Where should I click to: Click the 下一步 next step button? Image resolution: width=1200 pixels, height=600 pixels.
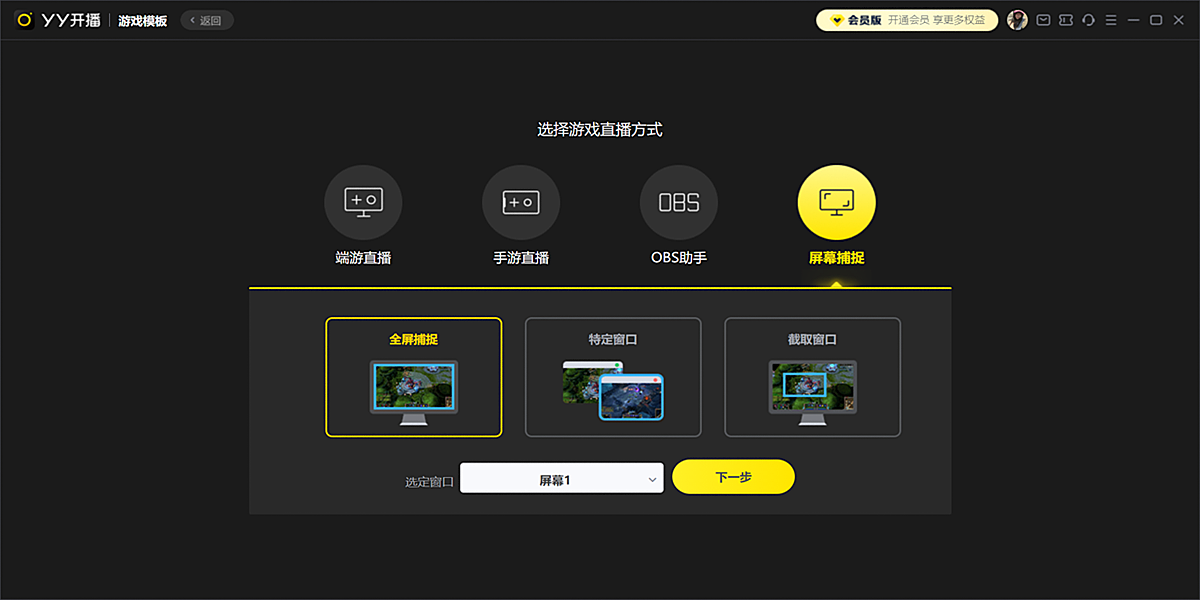733,477
